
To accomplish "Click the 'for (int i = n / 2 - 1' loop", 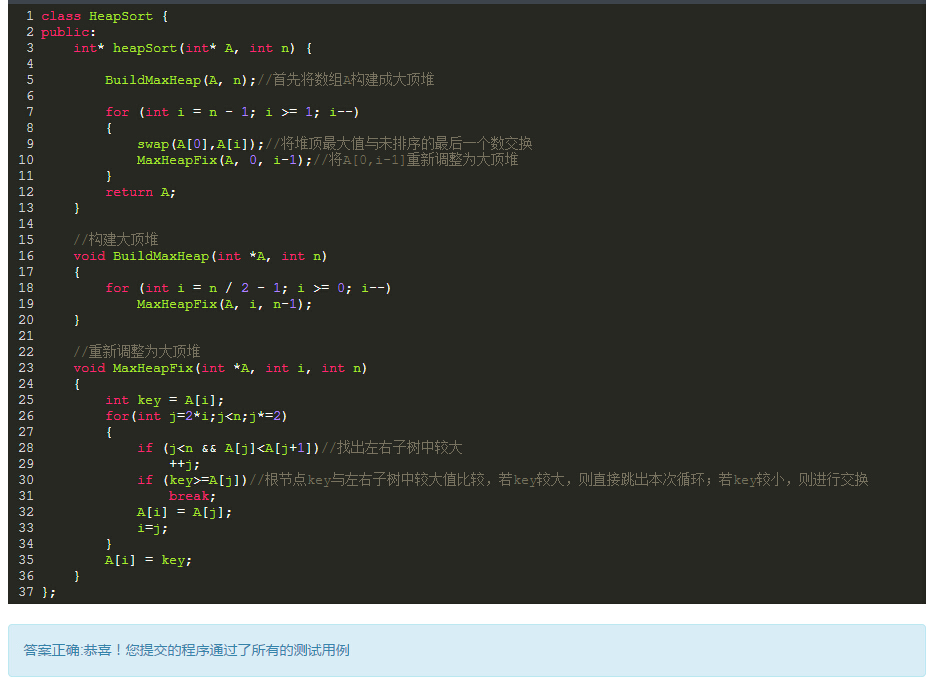I will (x=248, y=288).
